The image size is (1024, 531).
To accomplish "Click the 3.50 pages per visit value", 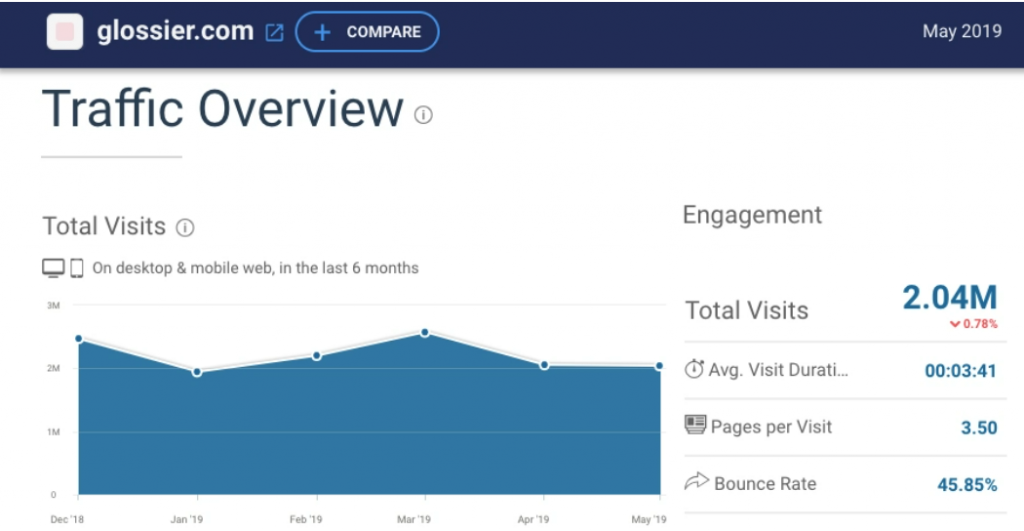I will [x=979, y=428].
